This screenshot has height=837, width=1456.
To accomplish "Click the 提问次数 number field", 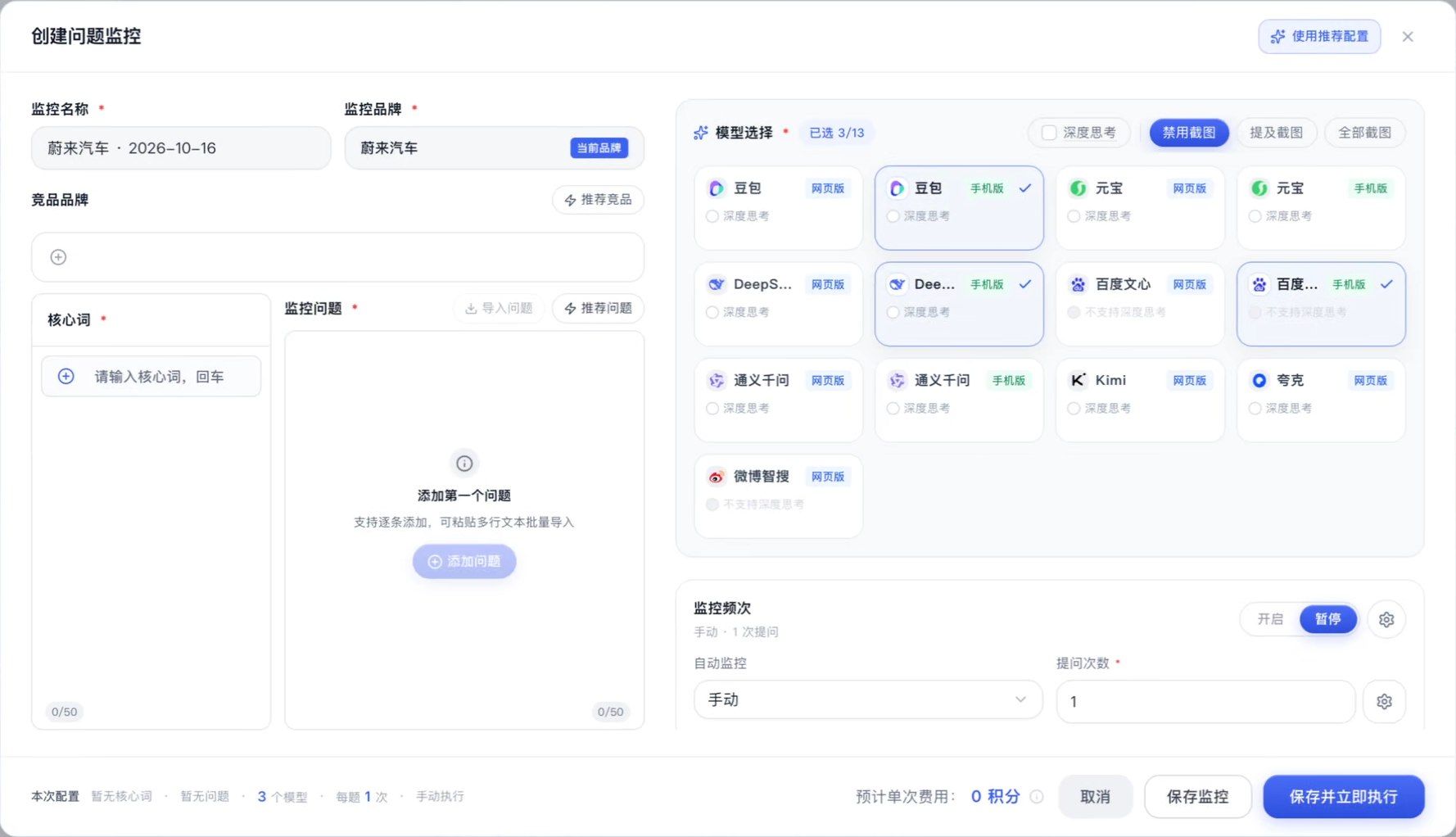I will click(x=1205, y=702).
